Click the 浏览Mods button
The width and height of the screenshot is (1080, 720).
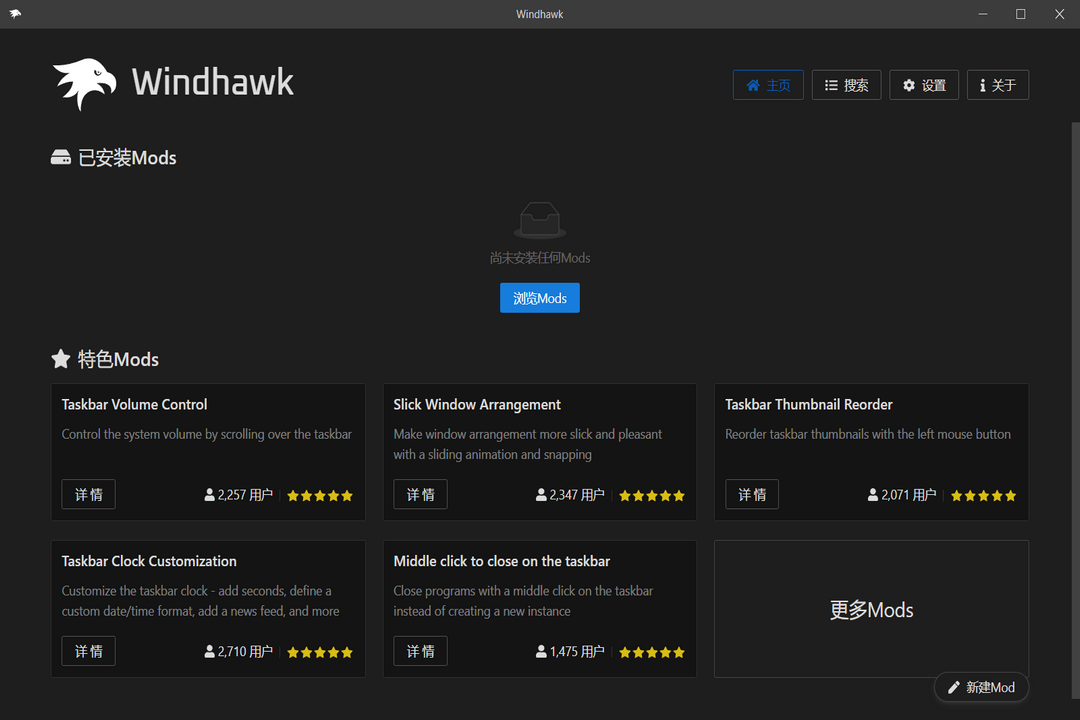pyautogui.click(x=540, y=297)
